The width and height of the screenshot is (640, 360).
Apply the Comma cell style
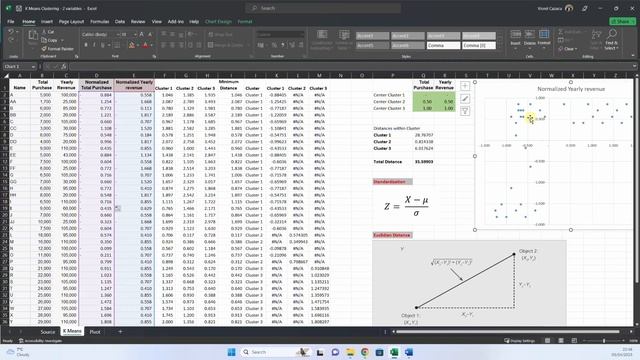click(x=443, y=45)
